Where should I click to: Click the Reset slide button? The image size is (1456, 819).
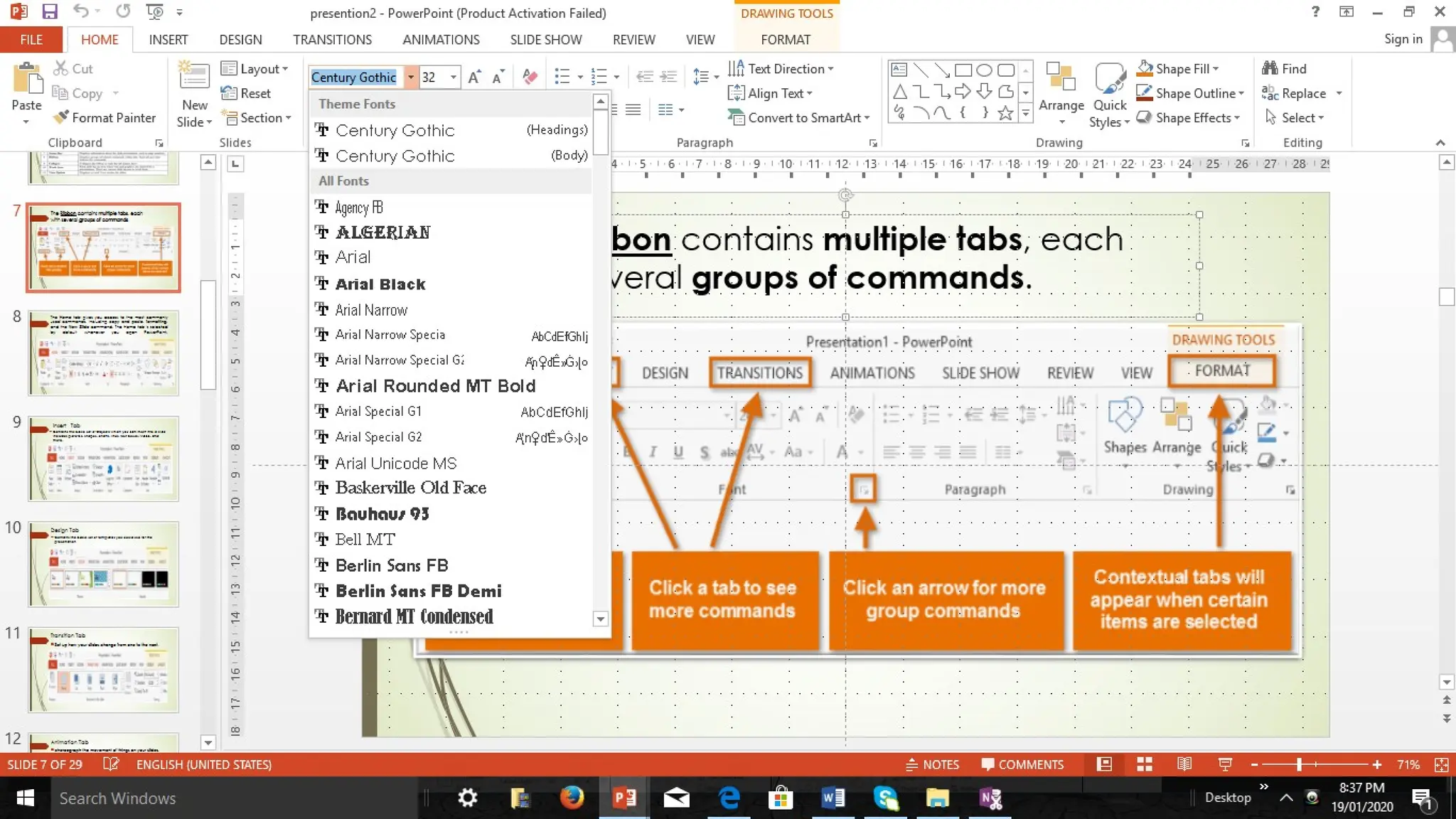tap(246, 93)
